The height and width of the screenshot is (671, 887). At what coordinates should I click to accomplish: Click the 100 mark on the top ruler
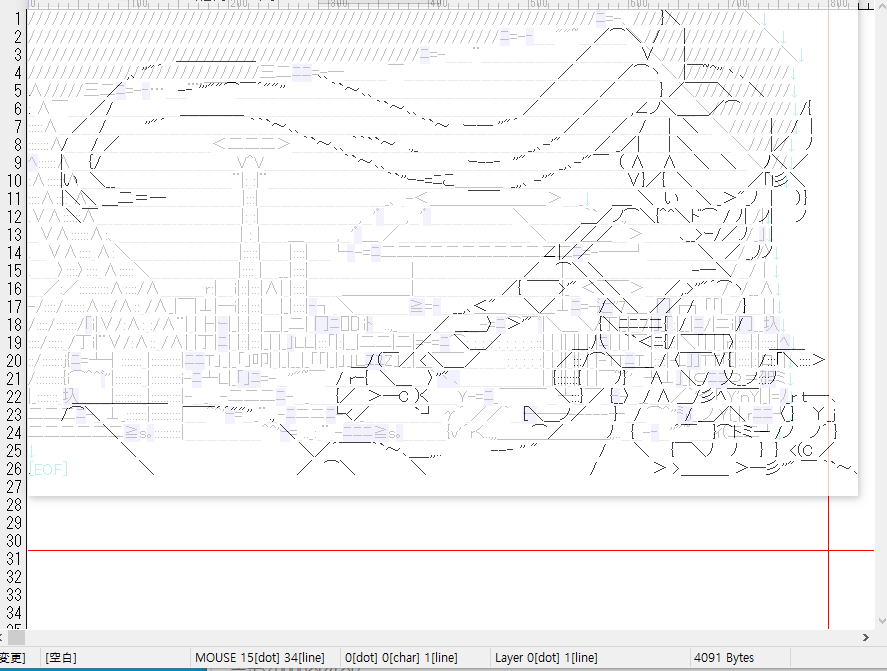tap(138, 5)
